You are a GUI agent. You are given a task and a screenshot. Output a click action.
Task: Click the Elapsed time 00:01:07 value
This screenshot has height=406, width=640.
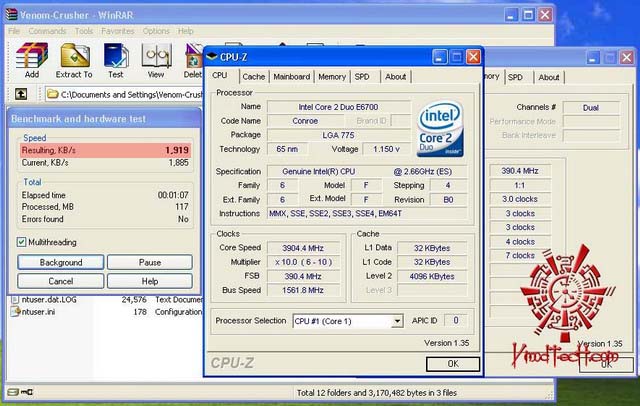click(173, 195)
